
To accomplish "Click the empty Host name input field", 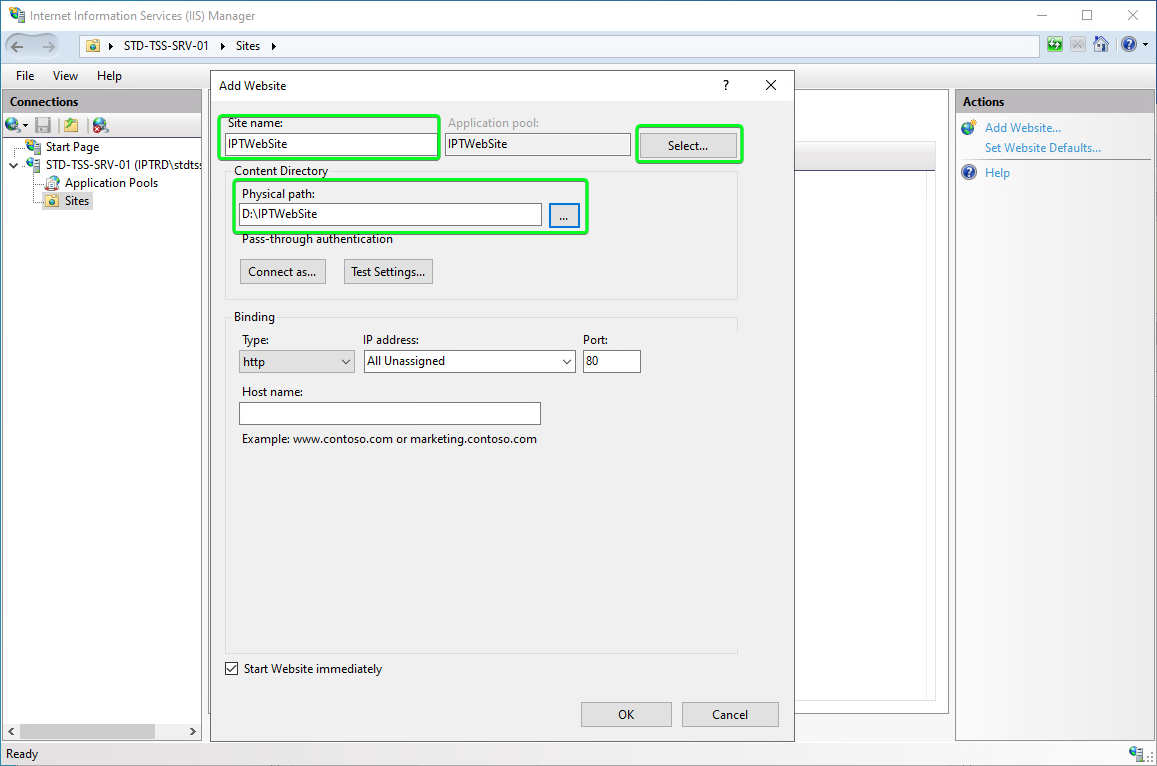I will [x=390, y=413].
